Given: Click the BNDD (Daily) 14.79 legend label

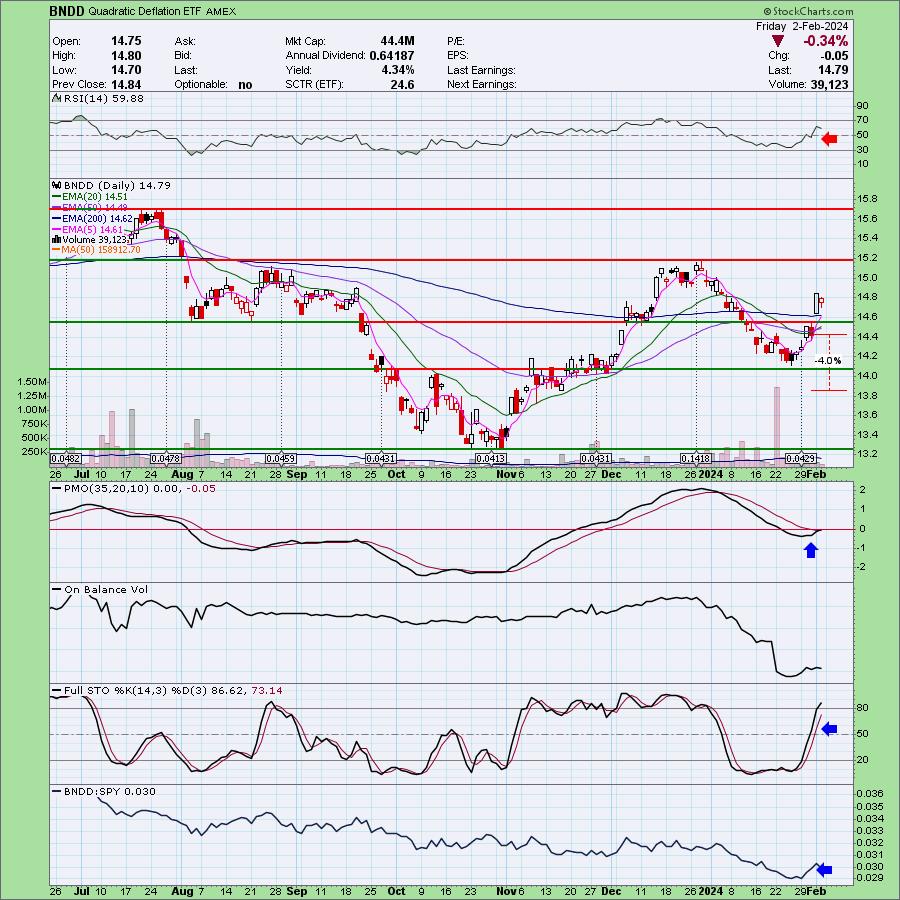Looking at the screenshot, I should [112, 185].
